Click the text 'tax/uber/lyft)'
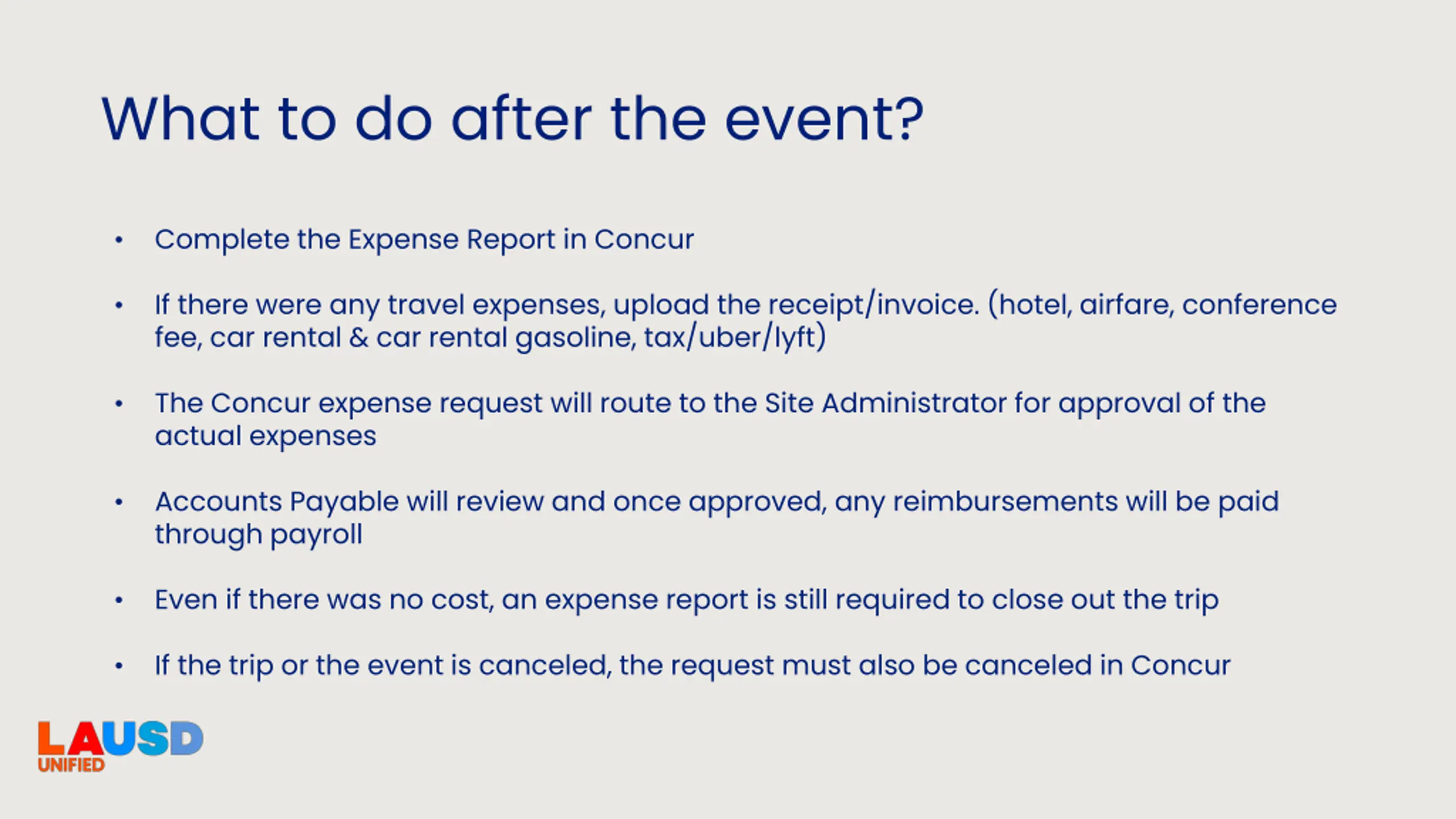Screen dimensions: 1456x819 click(x=735, y=337)
